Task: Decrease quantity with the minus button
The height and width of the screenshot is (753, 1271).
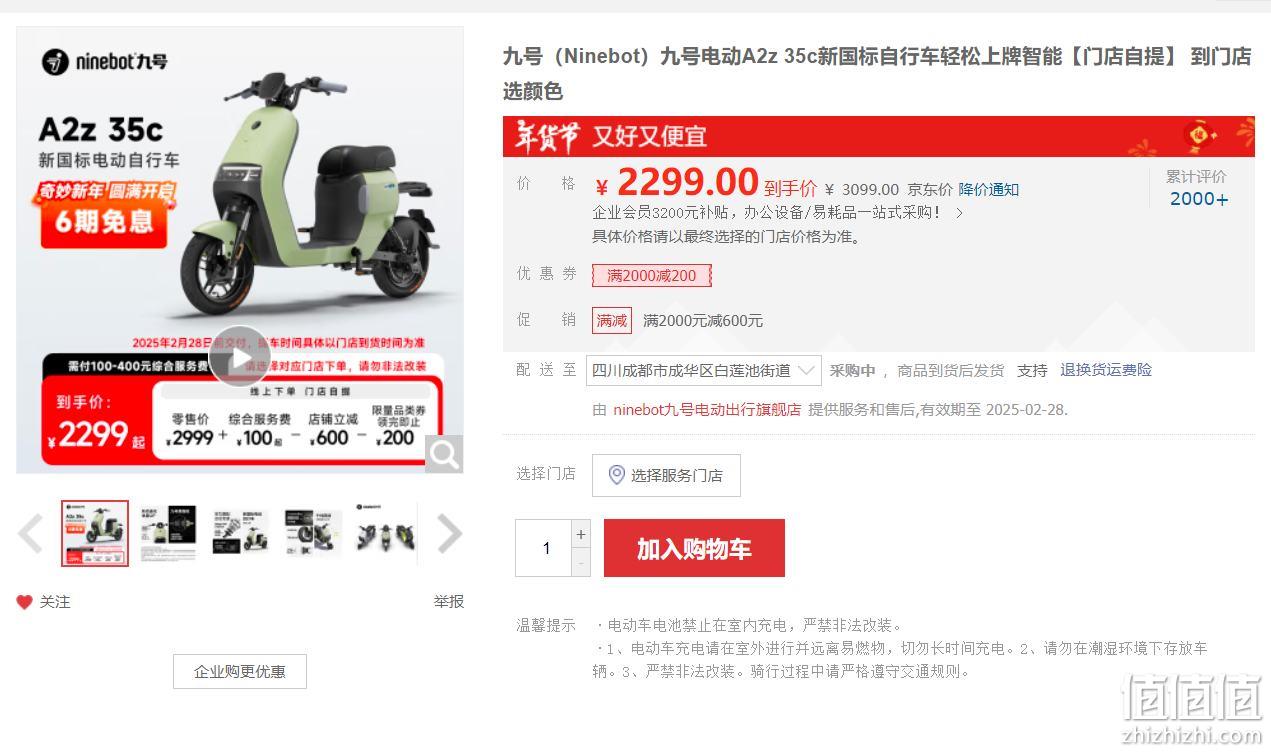Action: click(x=581, y=562)
